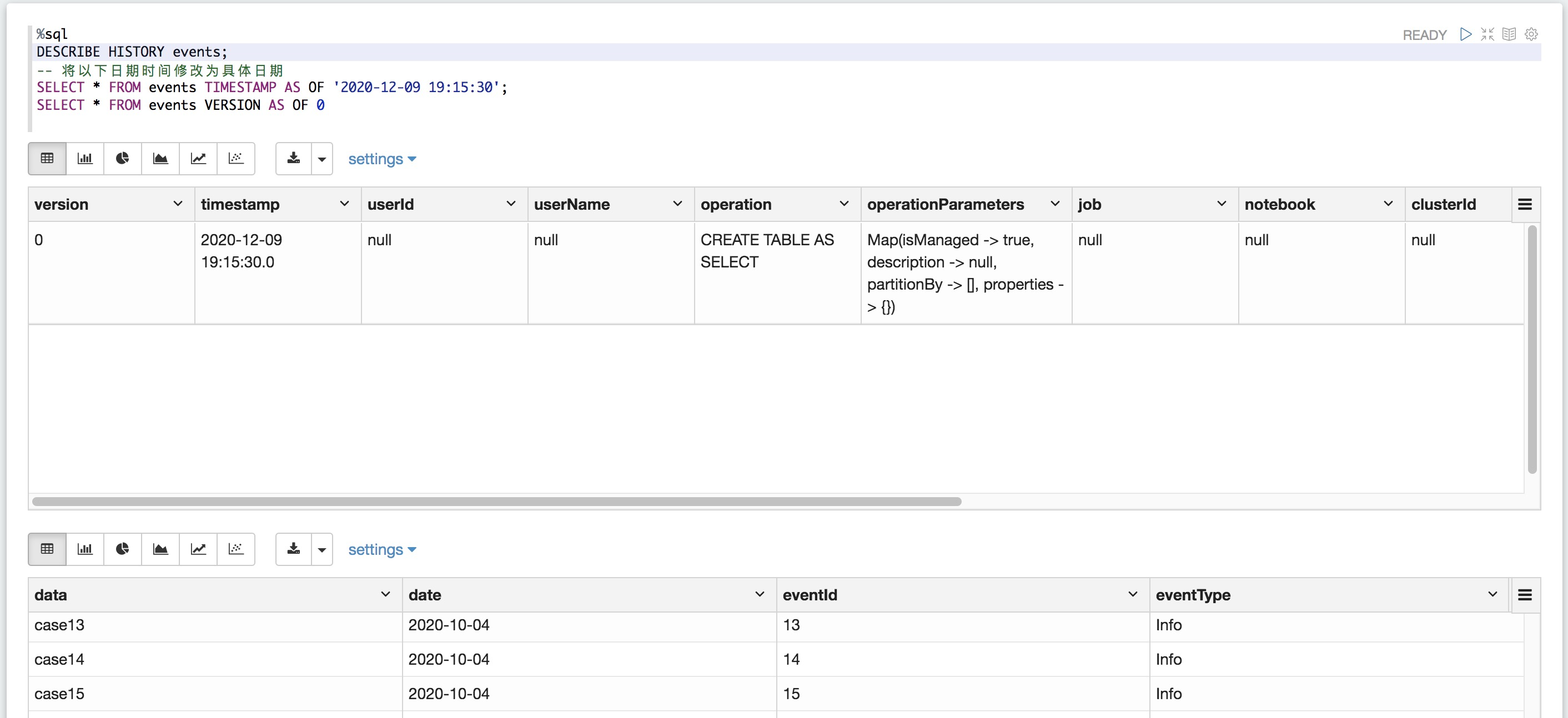Switch first result to scatter chart
Screen dimensions: 1568x718
(235, 159)
